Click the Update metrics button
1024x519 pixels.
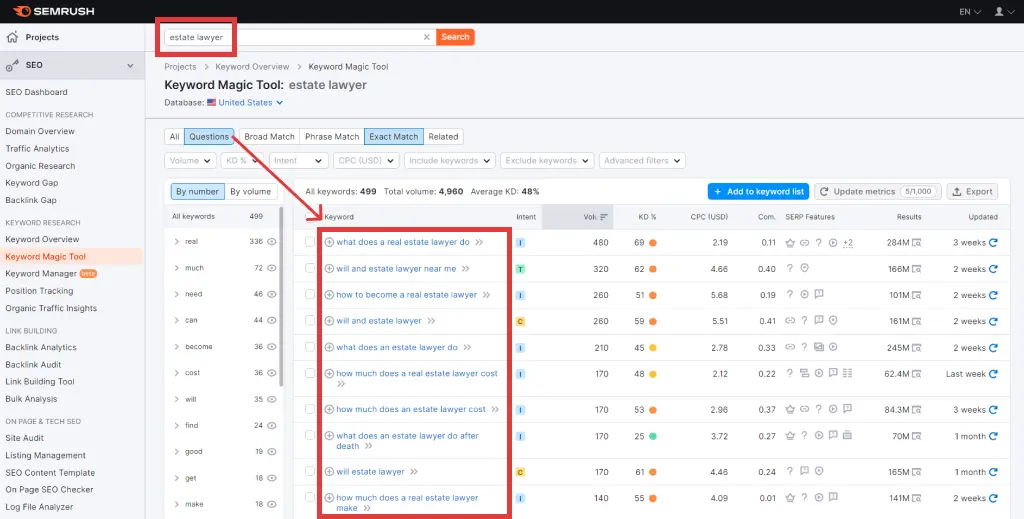click(x=878, y=191)
